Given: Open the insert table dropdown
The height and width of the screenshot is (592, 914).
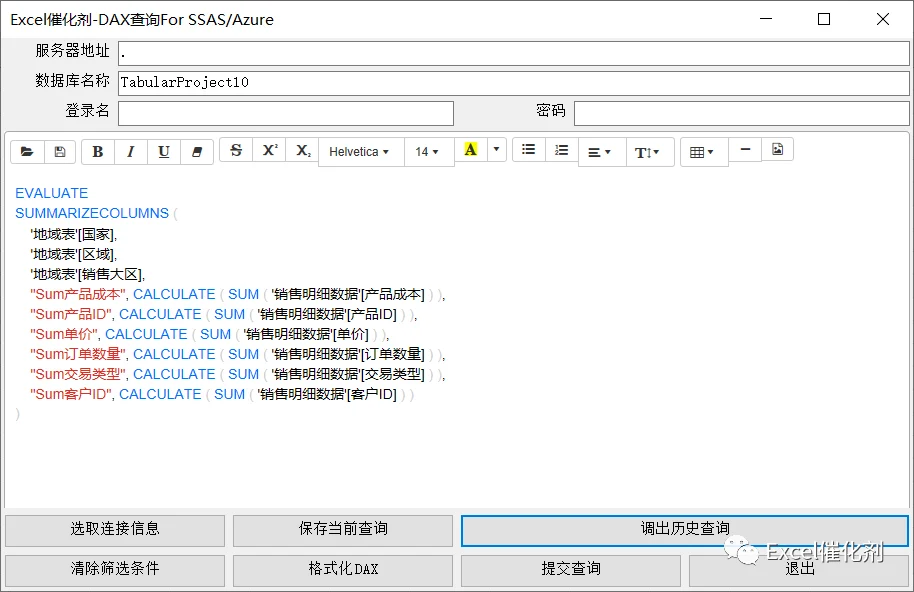Looking at the screenshot, I should point(704,152).
